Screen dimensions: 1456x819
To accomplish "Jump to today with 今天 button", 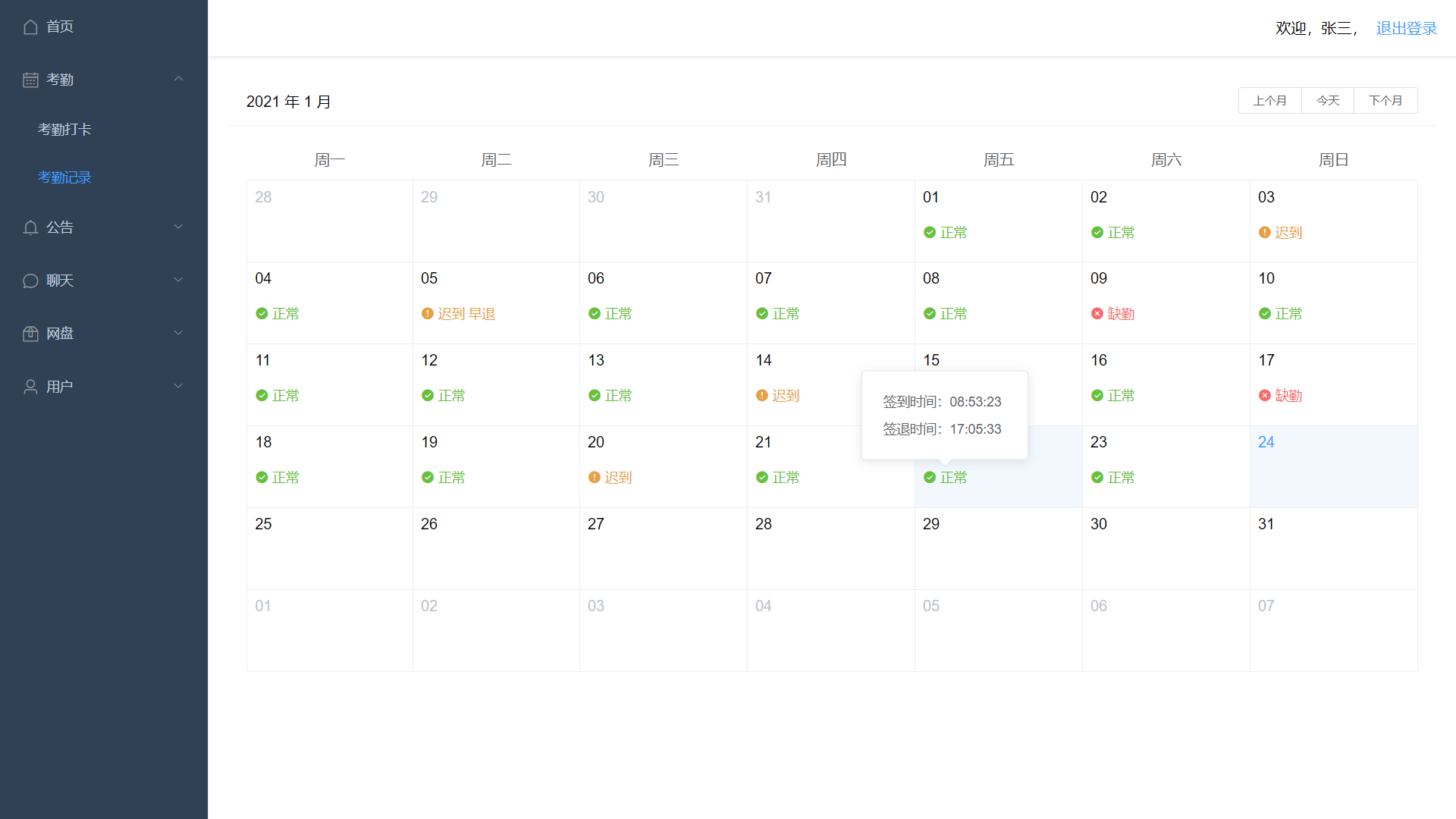I will coord(1328,101).
